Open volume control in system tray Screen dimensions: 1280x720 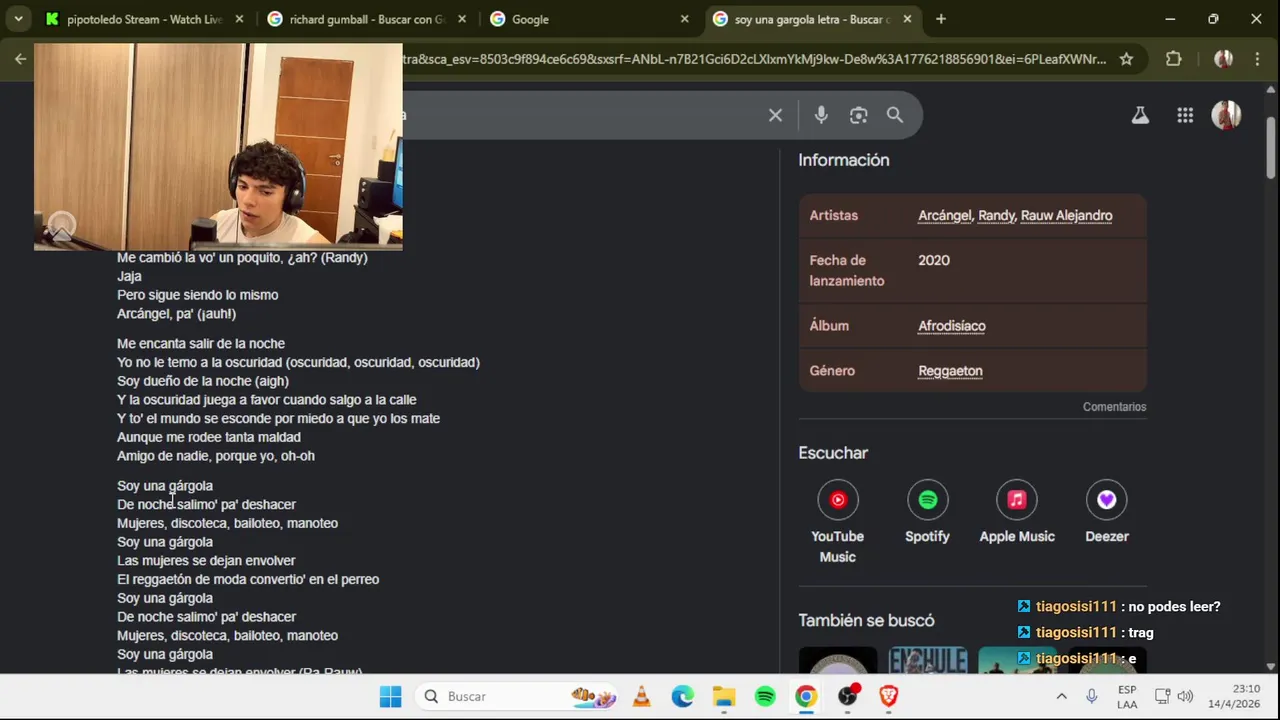pos(1185,696)
